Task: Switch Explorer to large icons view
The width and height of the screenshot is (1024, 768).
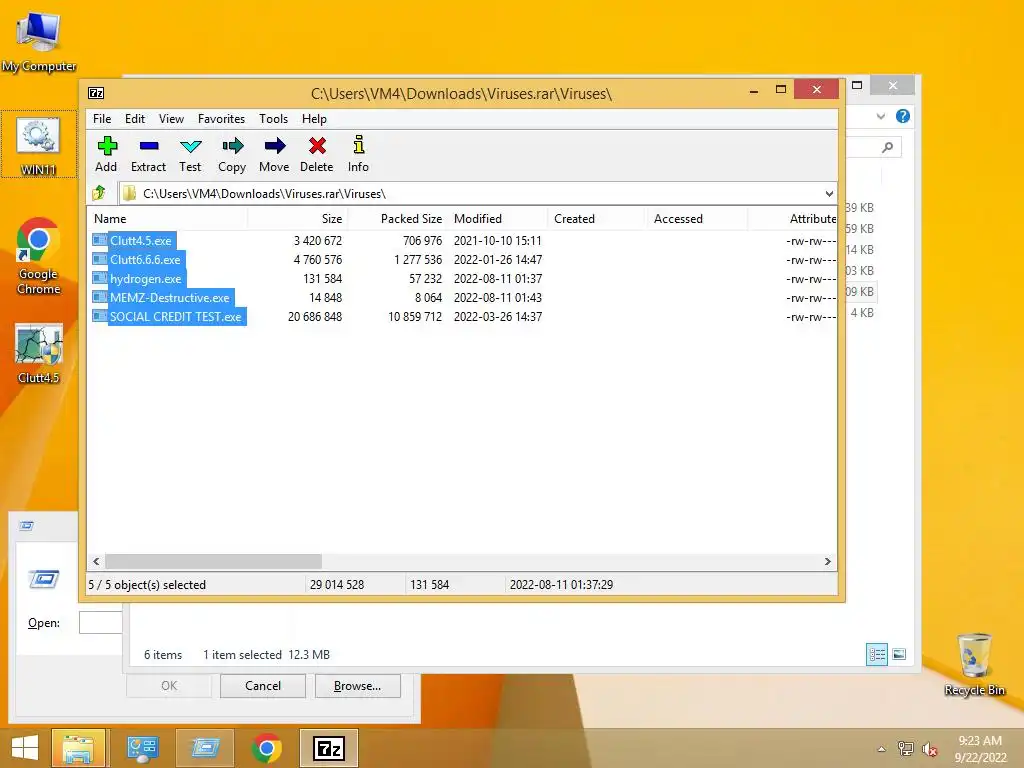Action: 899,654
